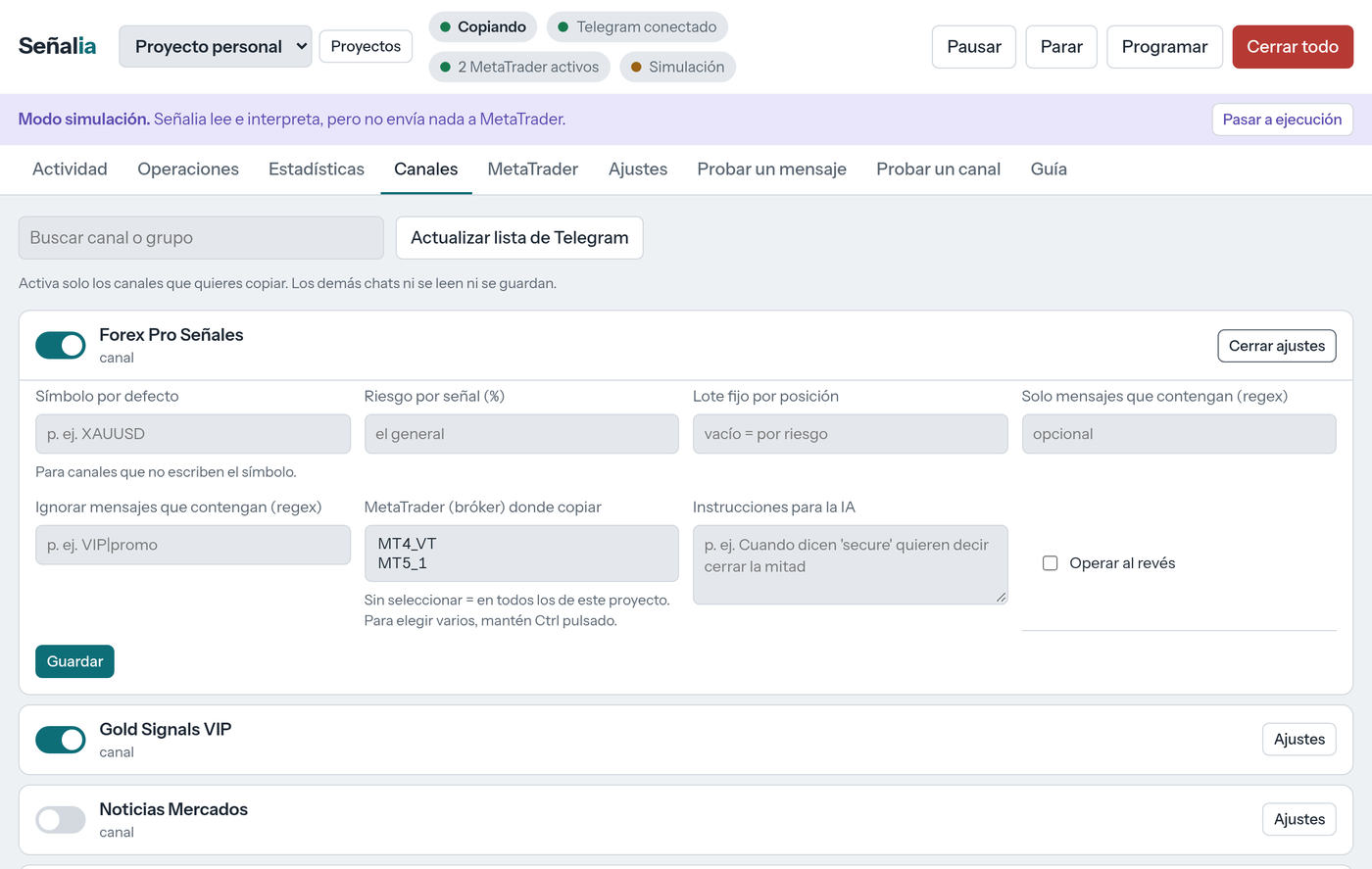Check the Operar al revés checkbox
This screenshot has height=869, width=1372.
1050,563
